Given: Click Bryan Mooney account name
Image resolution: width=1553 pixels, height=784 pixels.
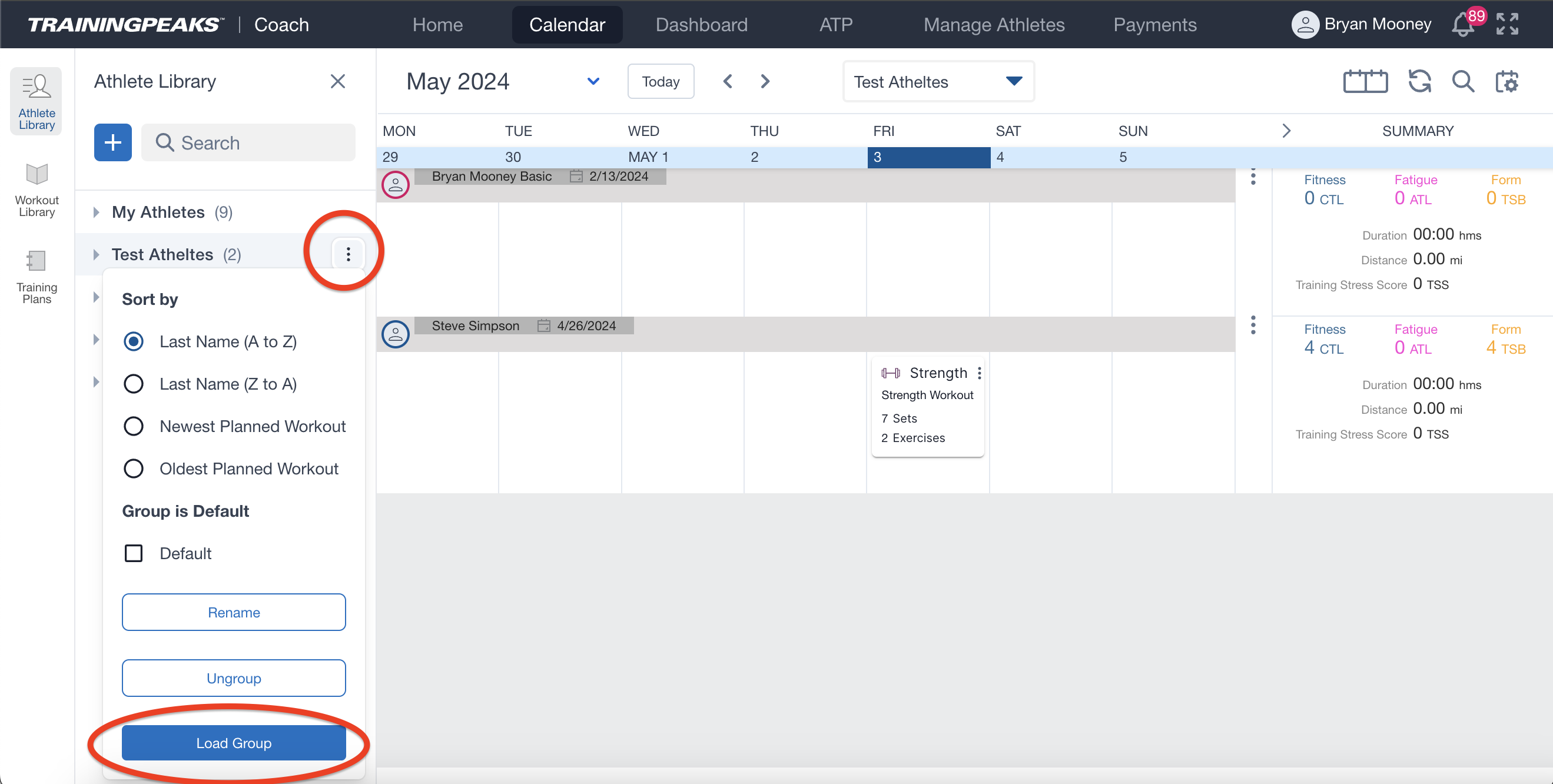Looking at the screenshot, I should click(1377, 24).
